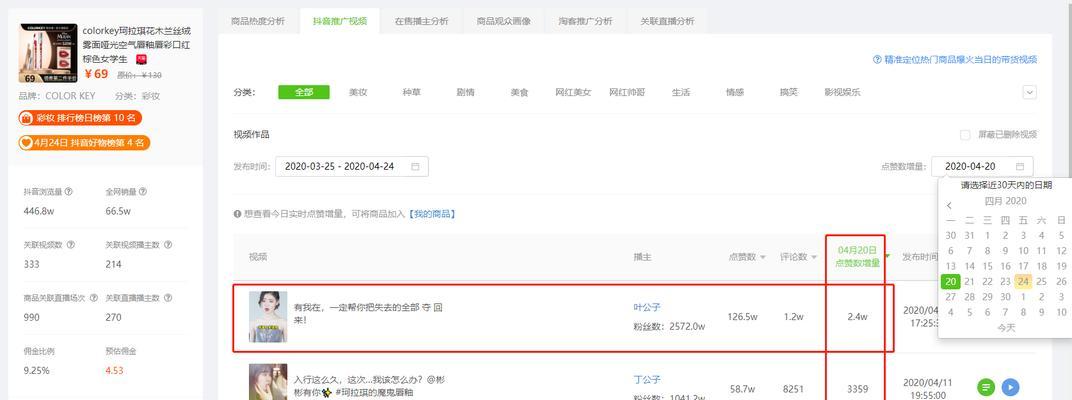This screenshot has width=1072, height=400.
Task: Open 商品观众画像 tab
Action: (x=503, y=21)
